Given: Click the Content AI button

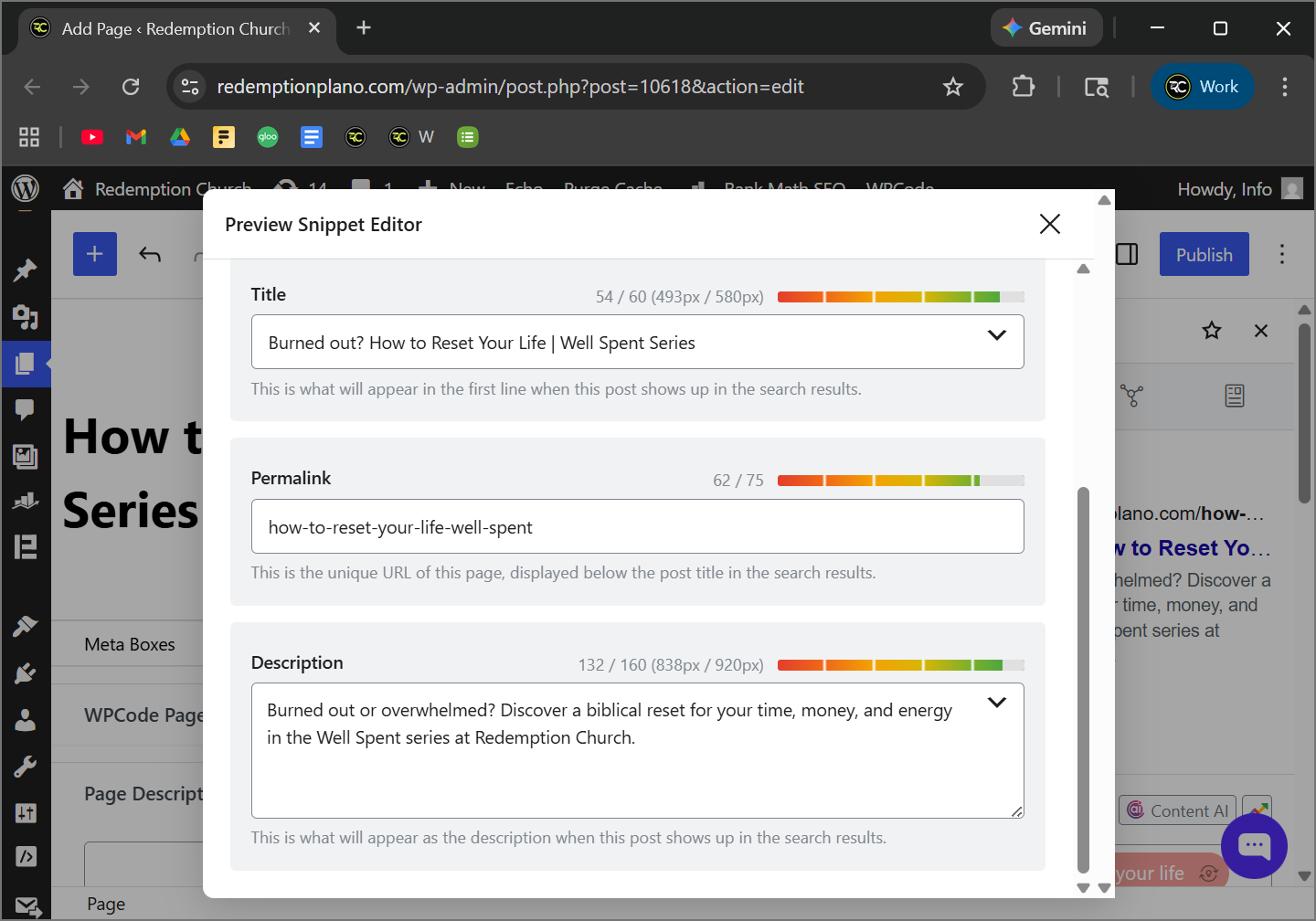Looking at the screenshot, I should (1177, 810).
